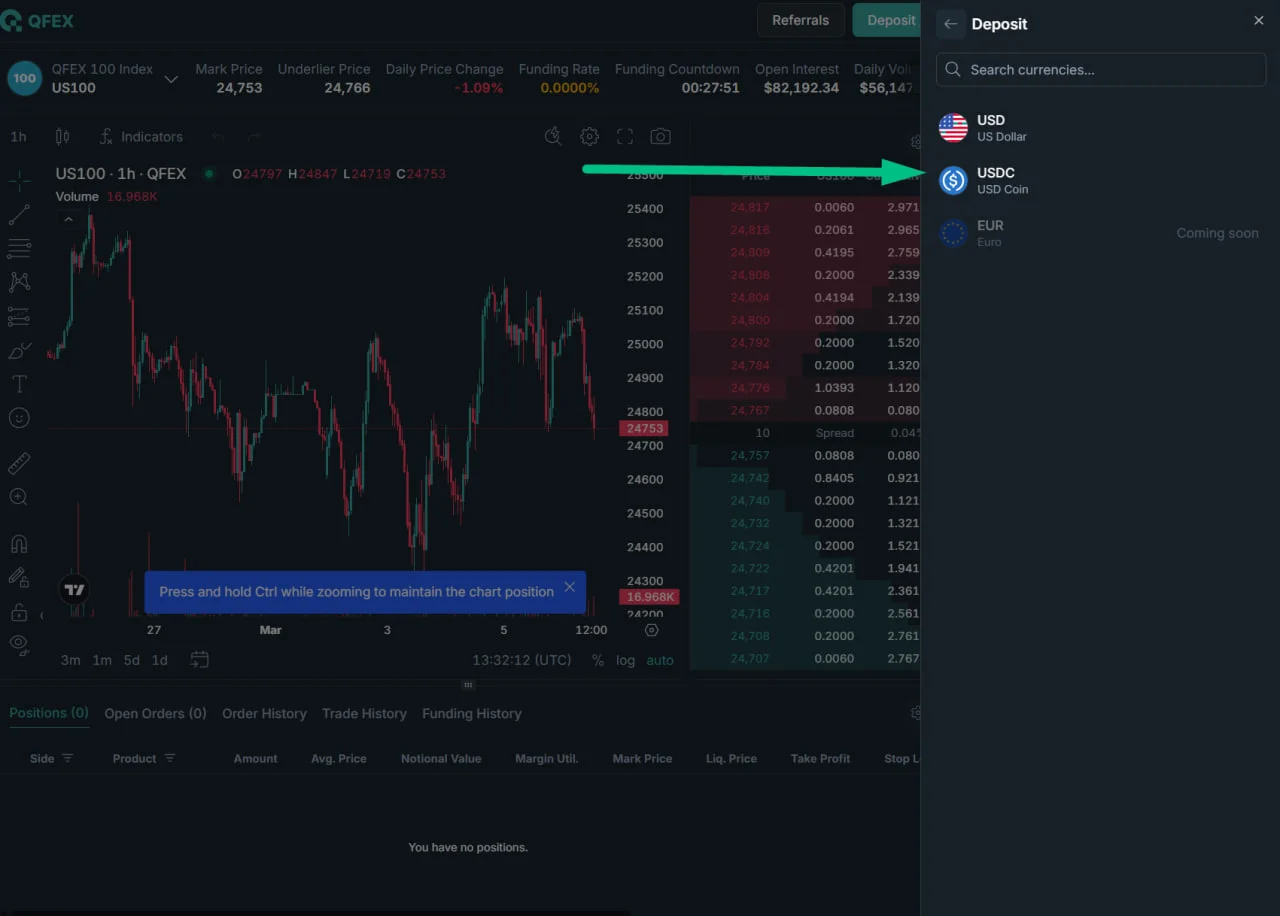Pick the brush drawing tool
This screenshot has height=916, width=1280.
[19, 350]
